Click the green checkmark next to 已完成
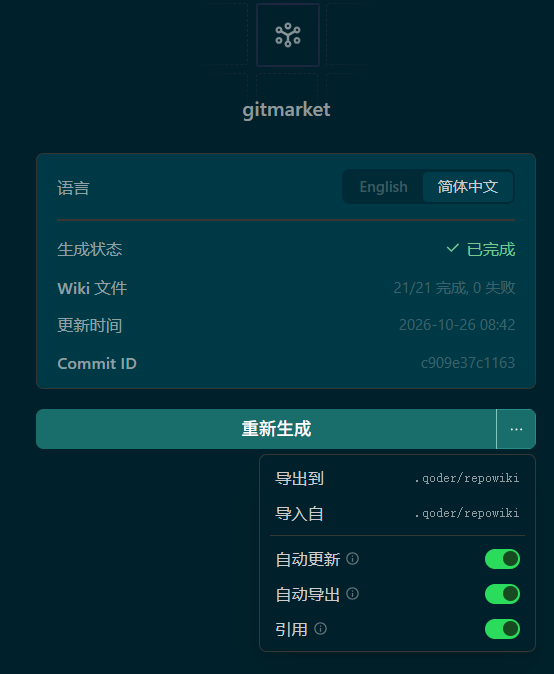Image resolution: width=554 pixels, height=674 pixels. (x=453, y=248)
